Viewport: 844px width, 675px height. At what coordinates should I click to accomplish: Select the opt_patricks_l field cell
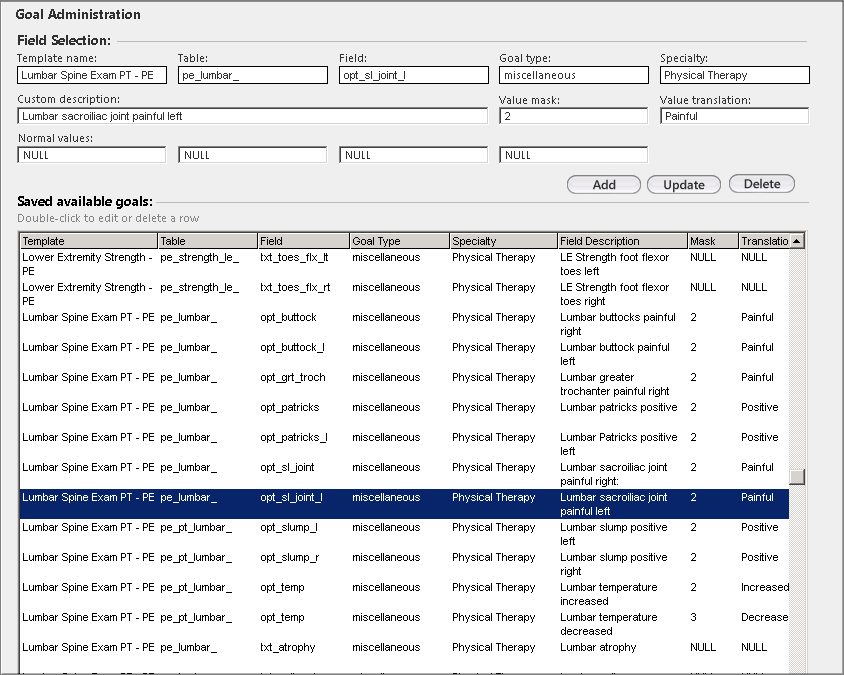pos(294,438)
